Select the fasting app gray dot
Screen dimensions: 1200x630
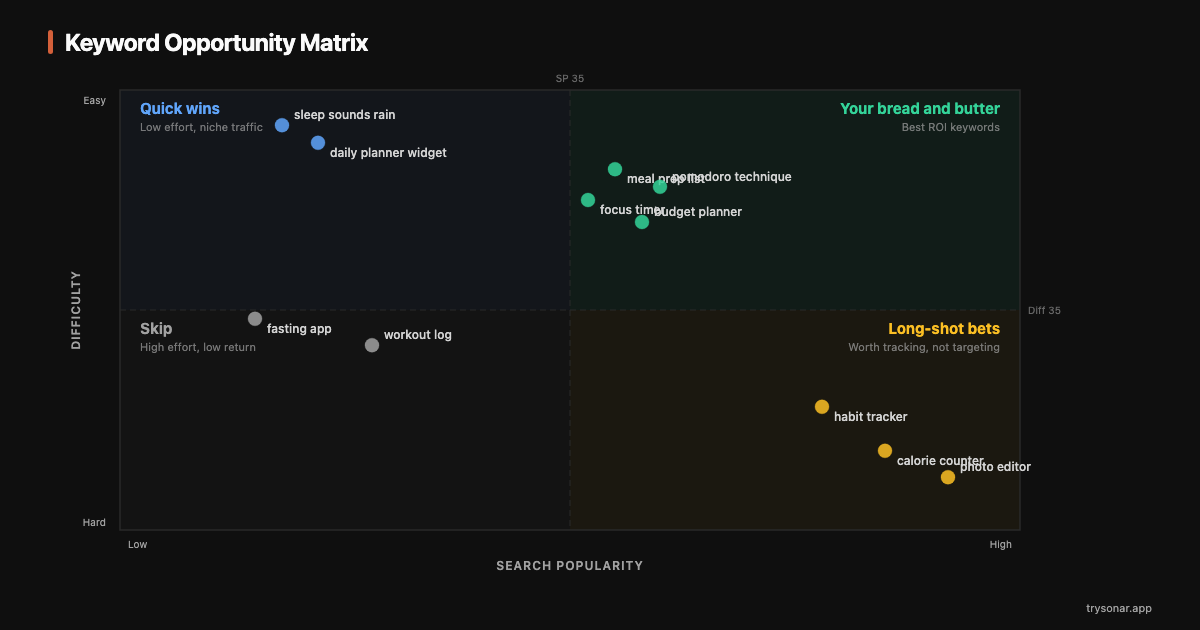256,318
